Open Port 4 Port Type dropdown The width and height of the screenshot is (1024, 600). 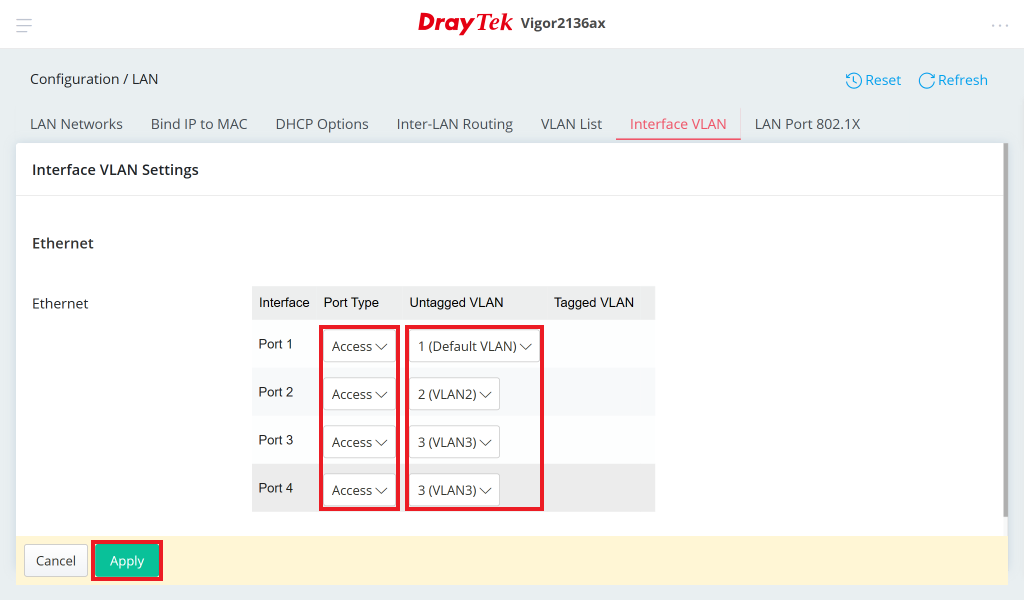[x=359, y=491]
